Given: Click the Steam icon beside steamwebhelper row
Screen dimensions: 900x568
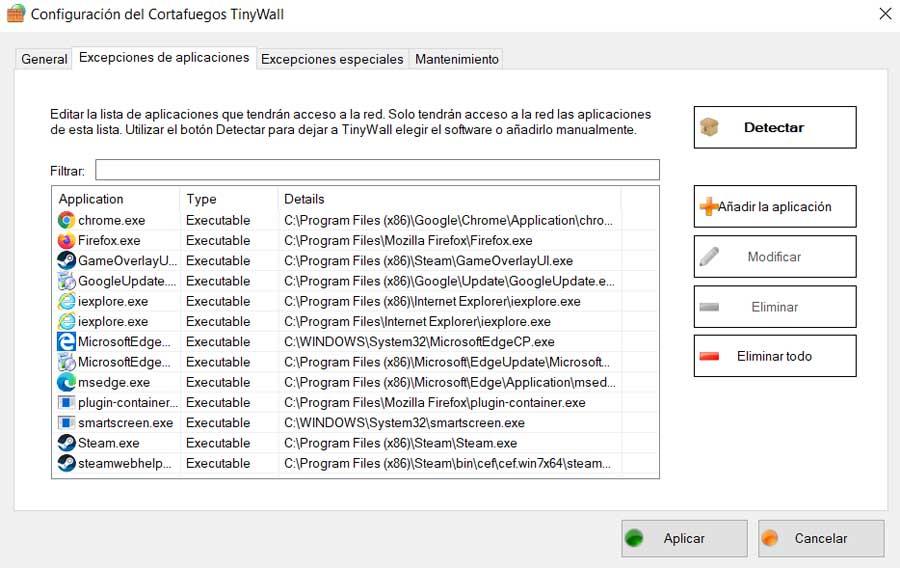Looking at the screenshot, I should [67, 463].
